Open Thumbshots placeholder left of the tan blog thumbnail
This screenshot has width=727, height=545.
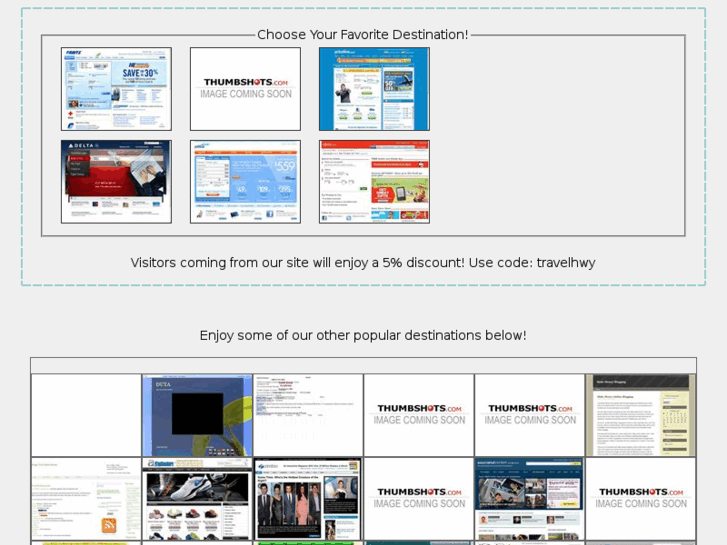[530, 415]
